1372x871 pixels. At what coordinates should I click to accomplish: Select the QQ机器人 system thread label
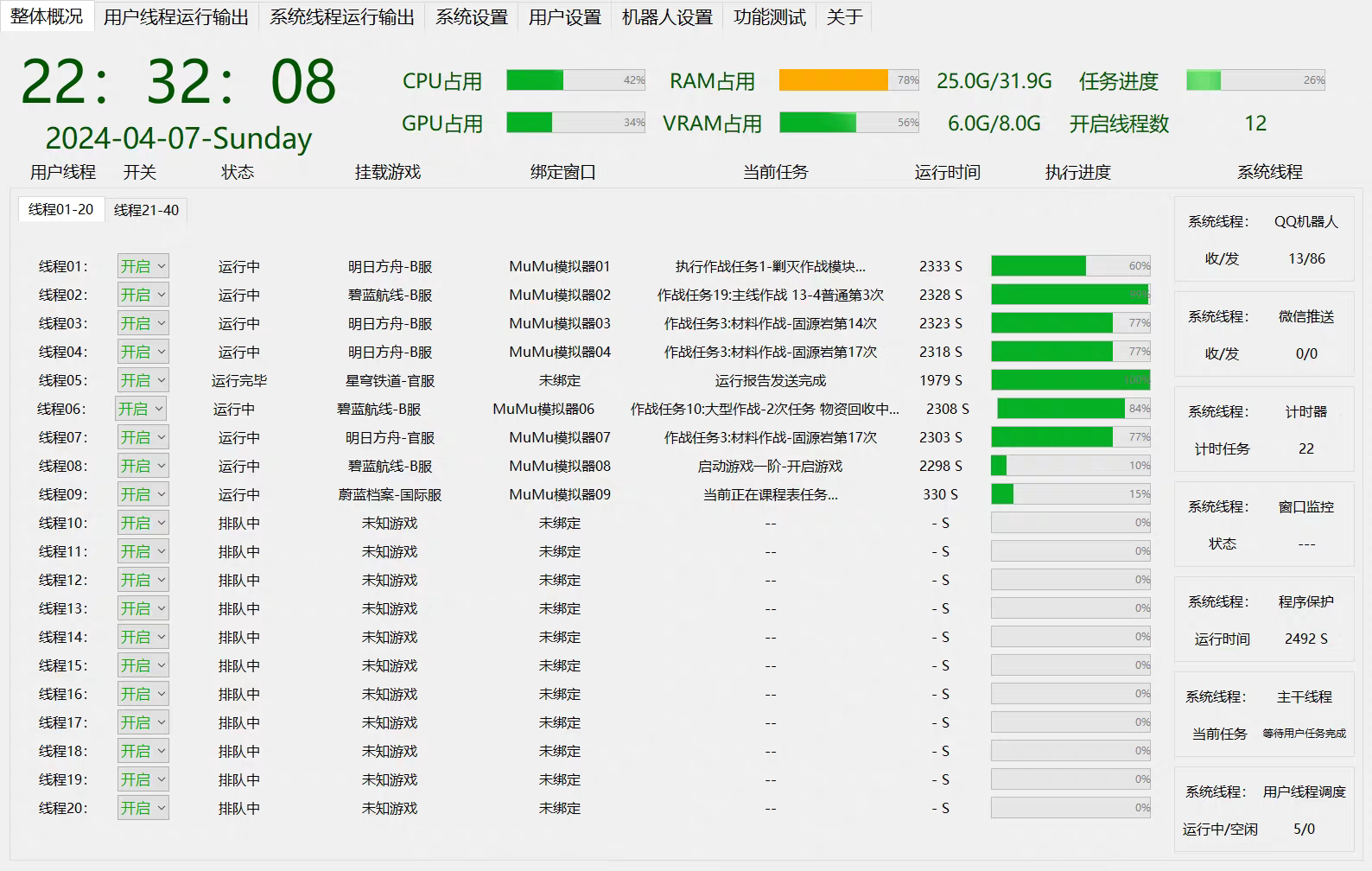coord(1306,222)
